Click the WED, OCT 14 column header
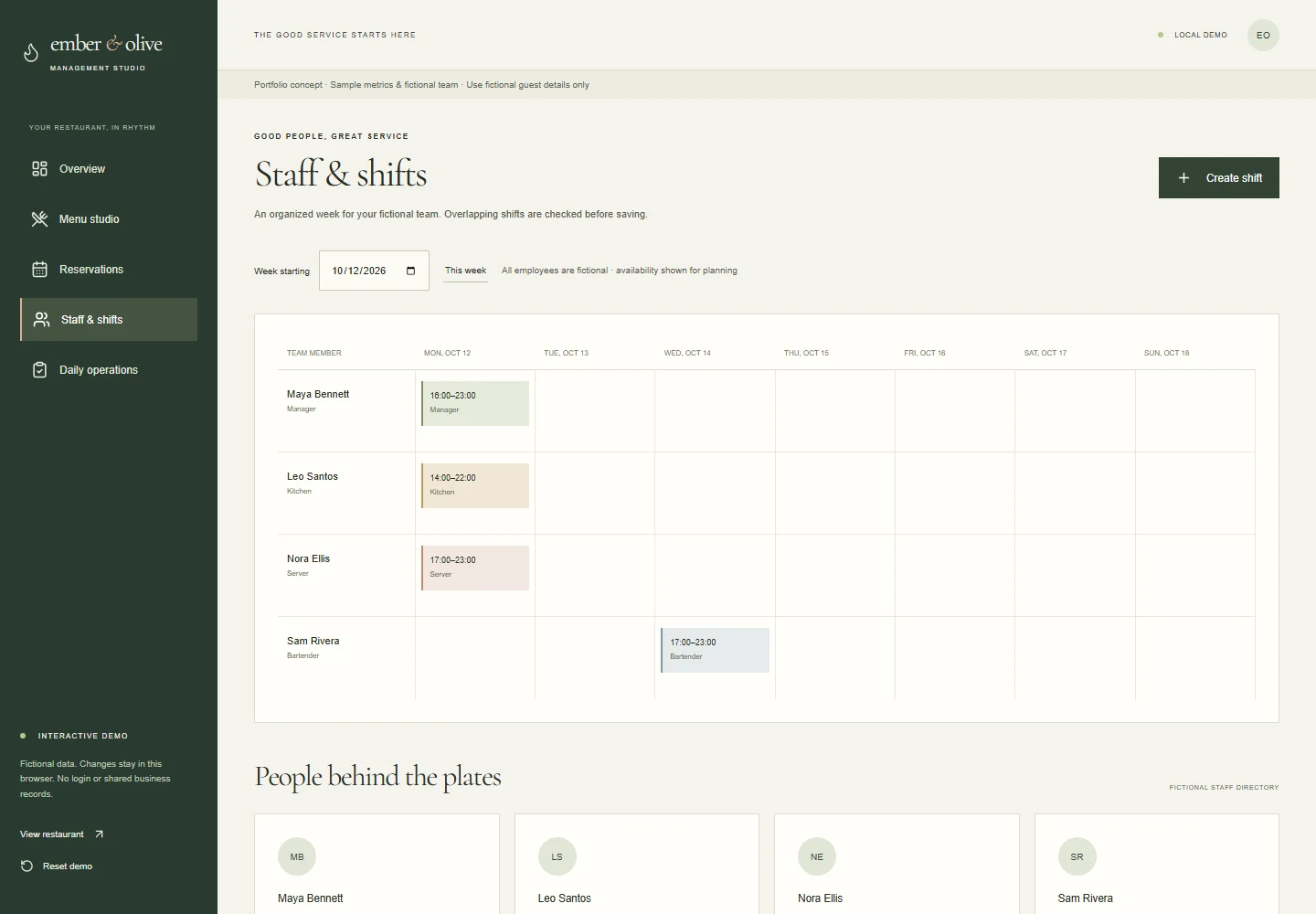The image size is (1316, 914). (x=687, y=353)
